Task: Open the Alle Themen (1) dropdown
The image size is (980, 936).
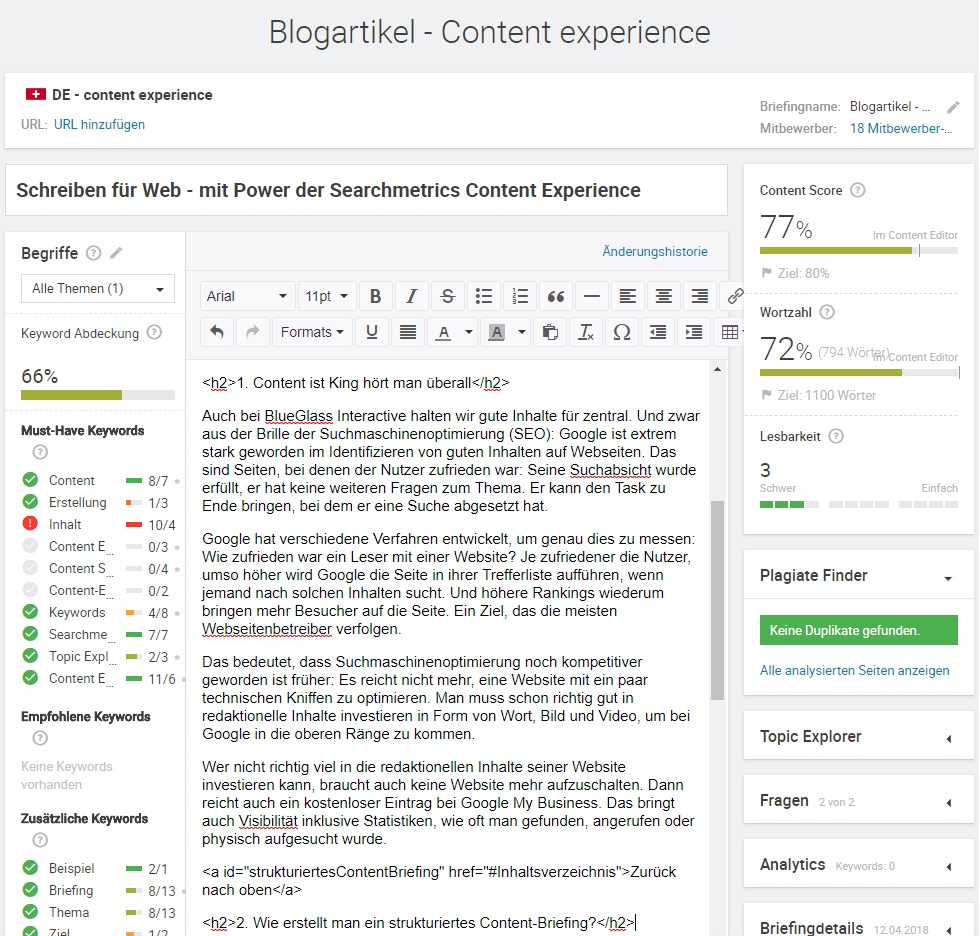Action: pyautogui.click(x=98, y=289)
